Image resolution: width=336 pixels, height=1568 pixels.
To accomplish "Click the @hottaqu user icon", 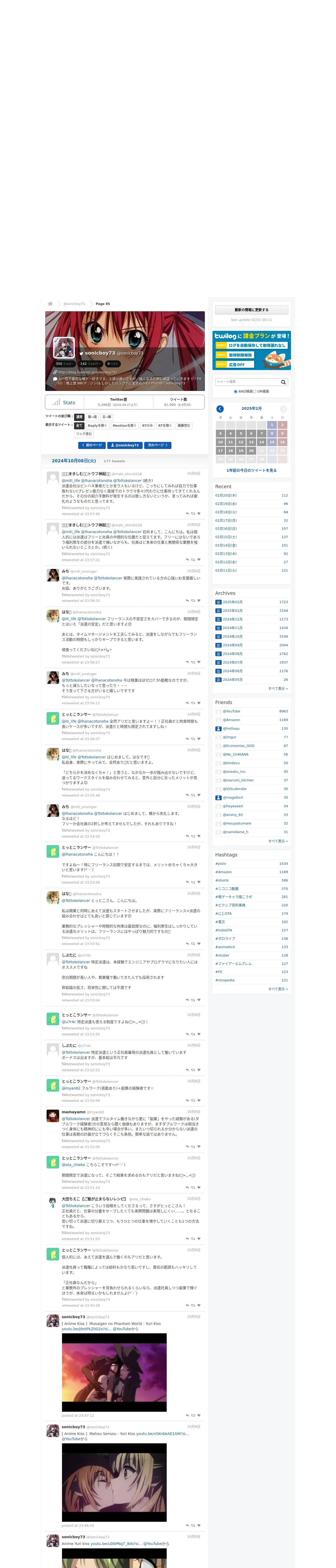I will [x=218, y=728].
